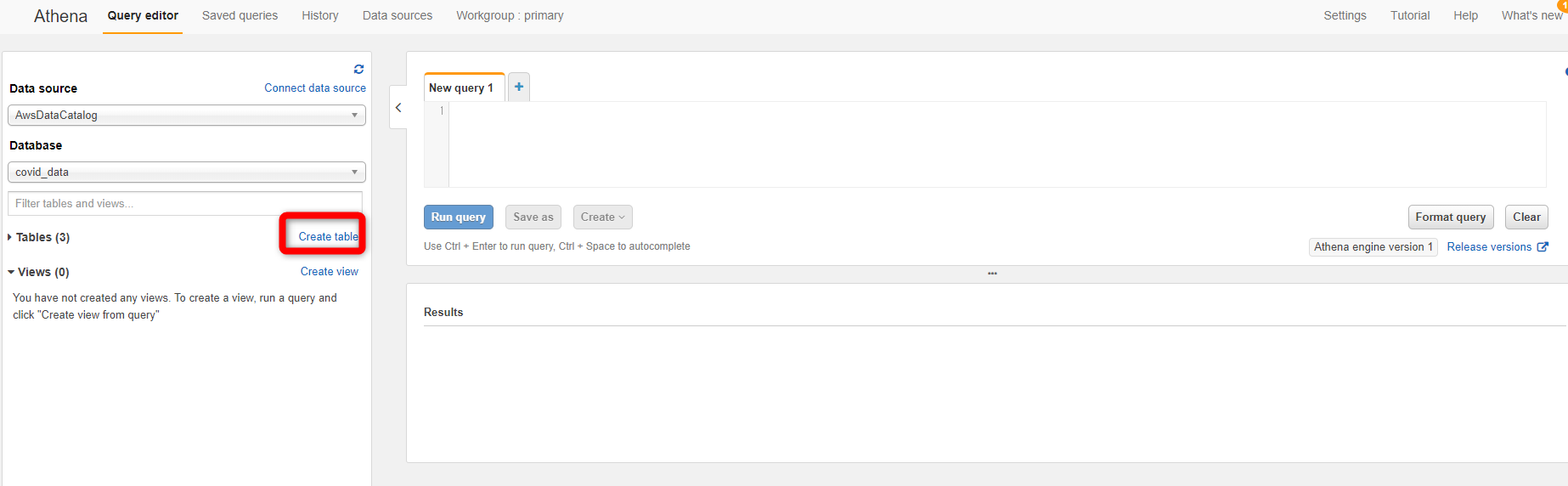Focus the Filter tables and views field
Image resolution: width=1568 pixels, height=486 pixels.
click(x=185, y=203)
